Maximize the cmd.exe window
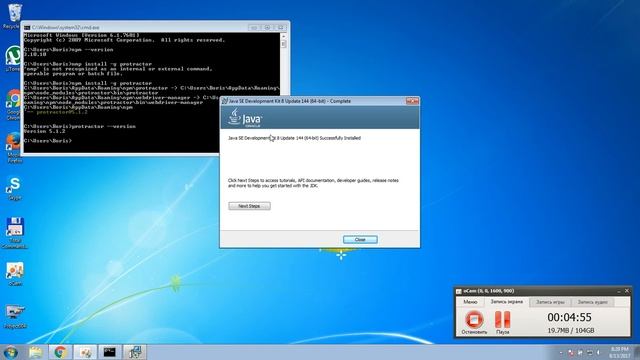640x360 pixels. pyautogui.click(x=267, y=27)
